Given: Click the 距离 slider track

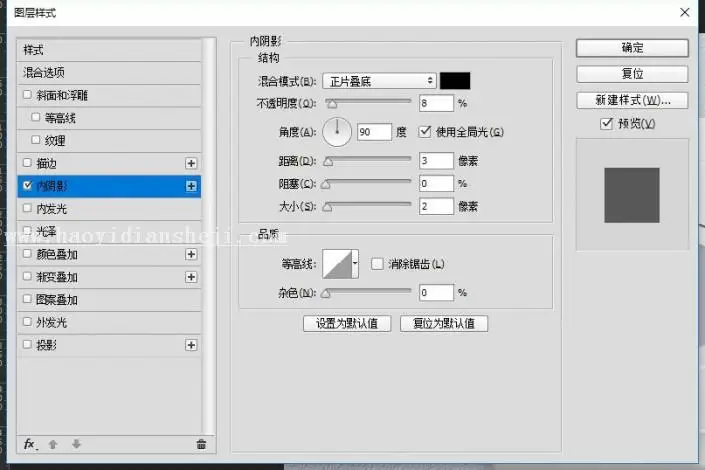Looking at the screenshot, I should [368, 159].
